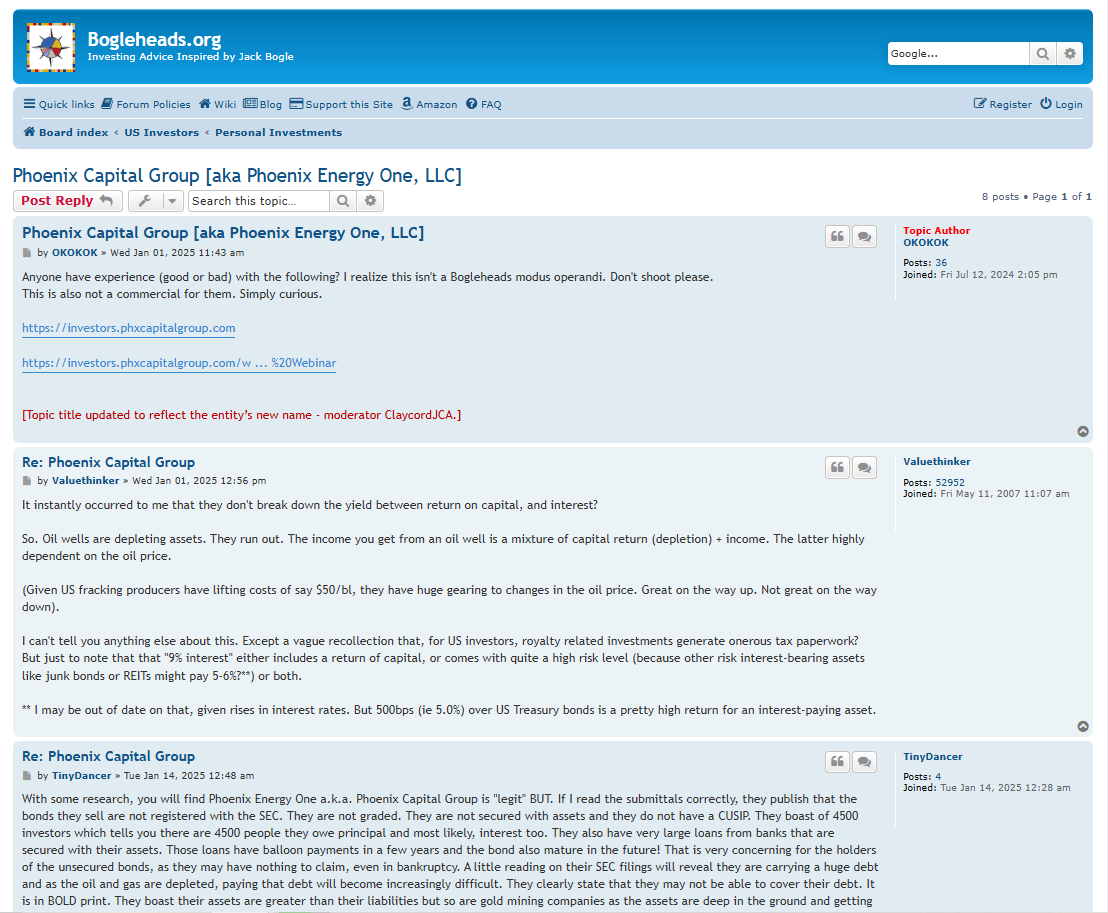This screenshot has width=1108, height=913.
Task: Open advanced site search gear icon
Action: coord(1070,54)
